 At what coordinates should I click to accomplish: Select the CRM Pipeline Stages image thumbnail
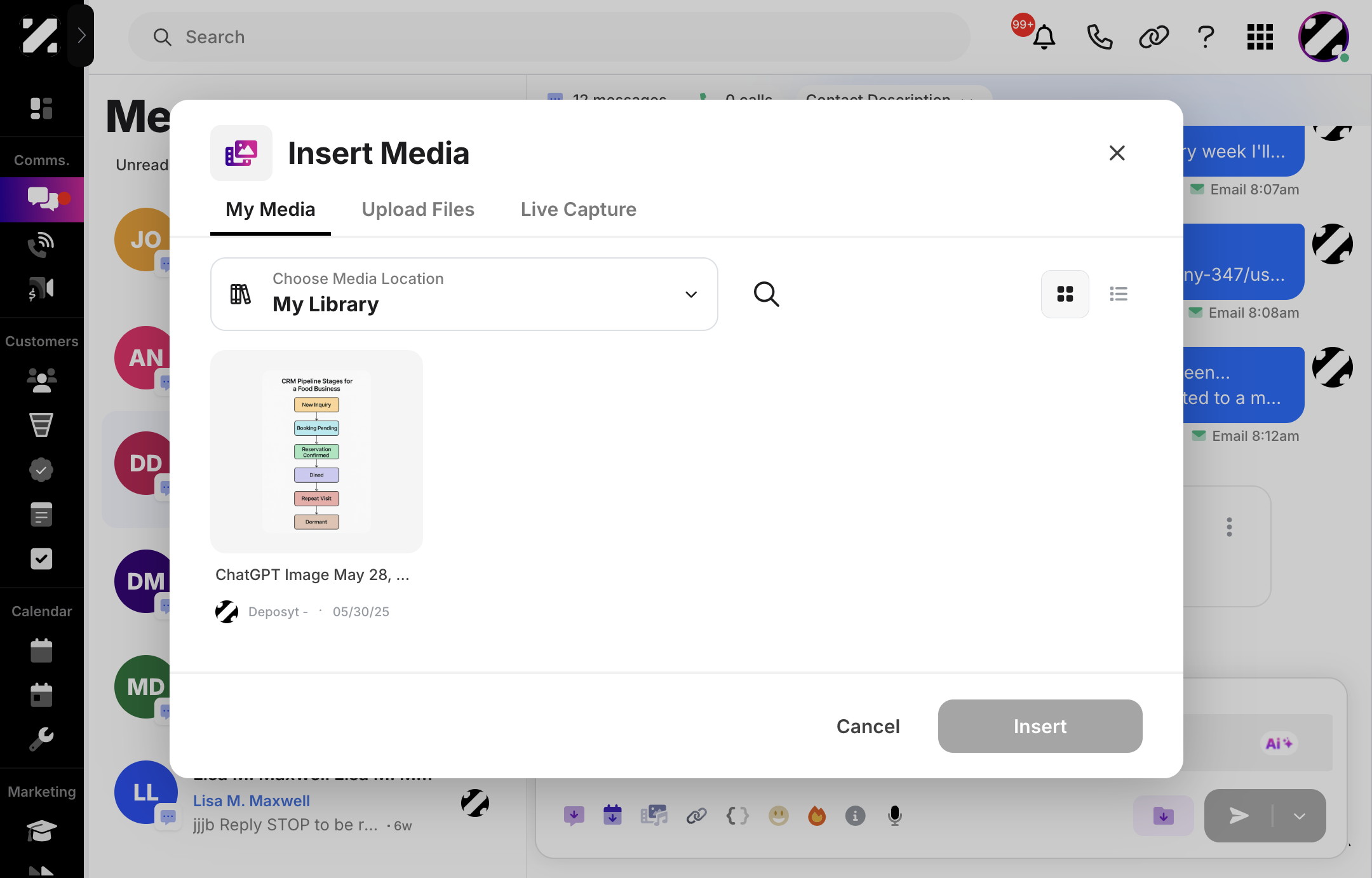(316, 451)
